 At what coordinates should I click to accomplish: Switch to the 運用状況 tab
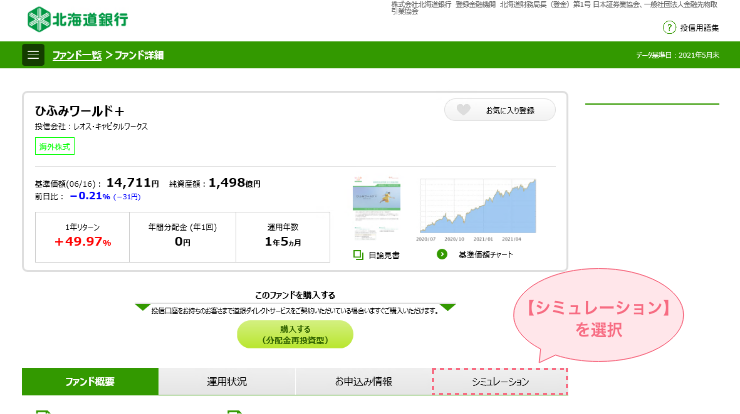tap(227, 381)
